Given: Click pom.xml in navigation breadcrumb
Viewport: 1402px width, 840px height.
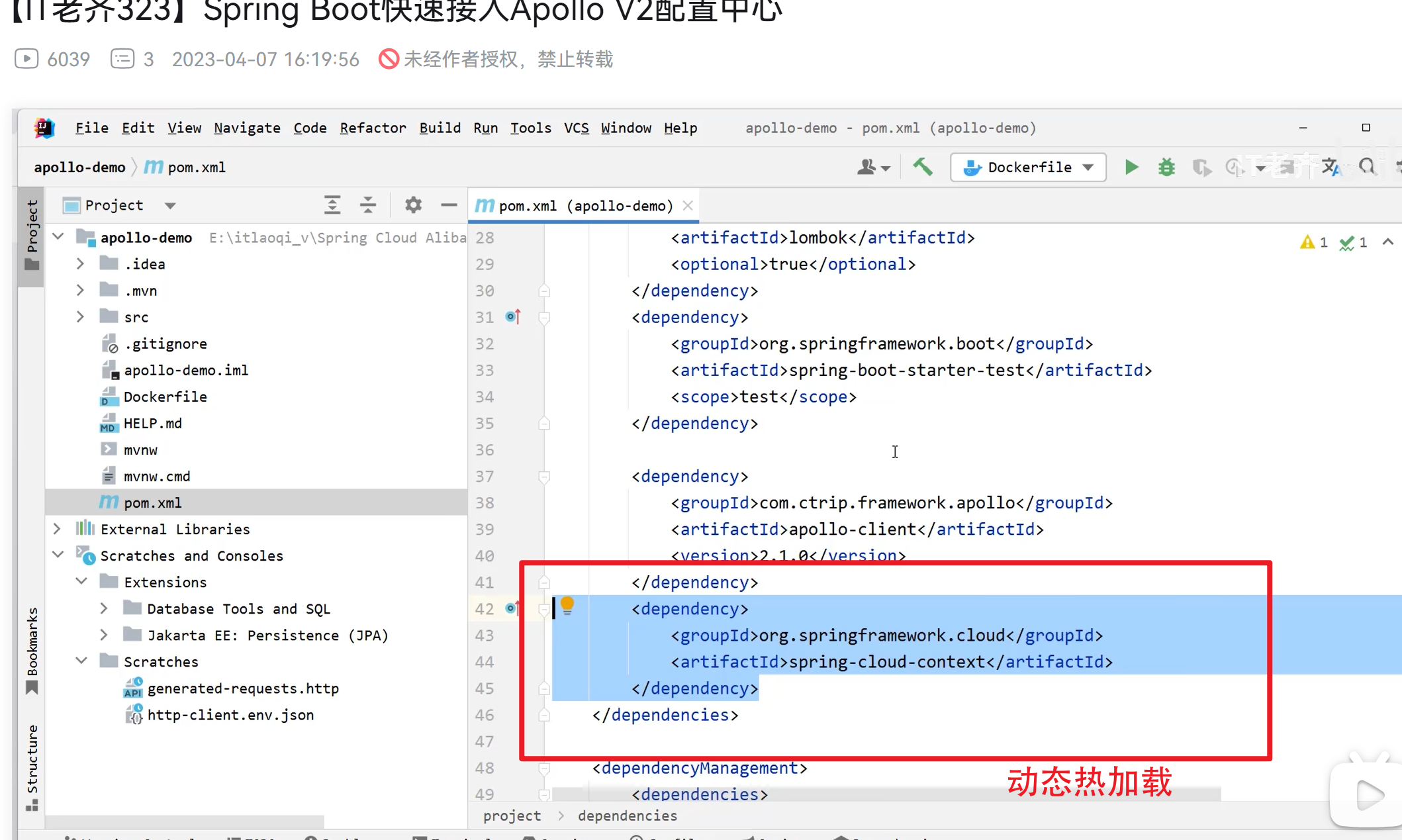Looking at the screenshot, I should click(185, 167).
